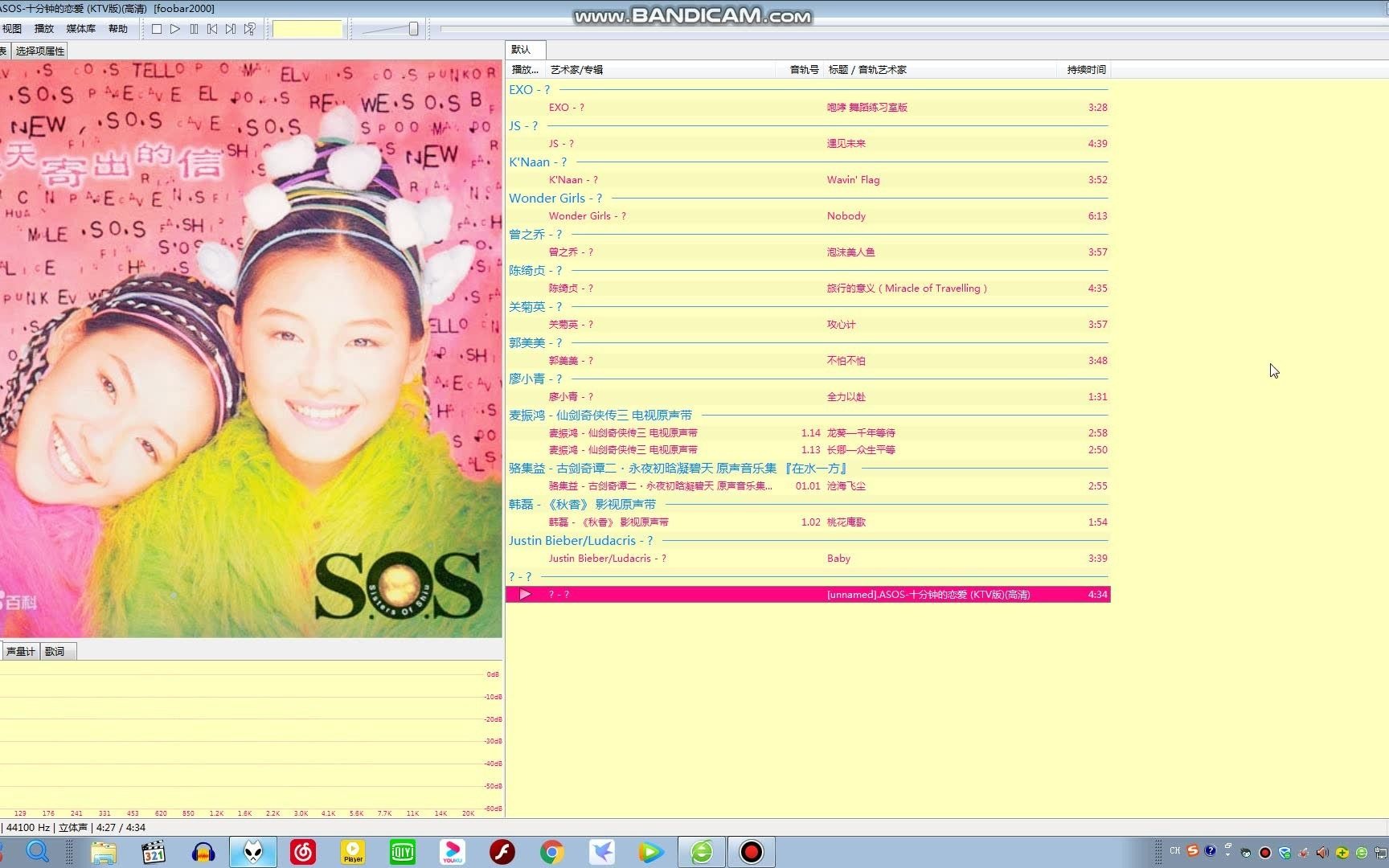
Task: Launch Media Player Classic 321 from the taskbar
Action: (154, 852)
